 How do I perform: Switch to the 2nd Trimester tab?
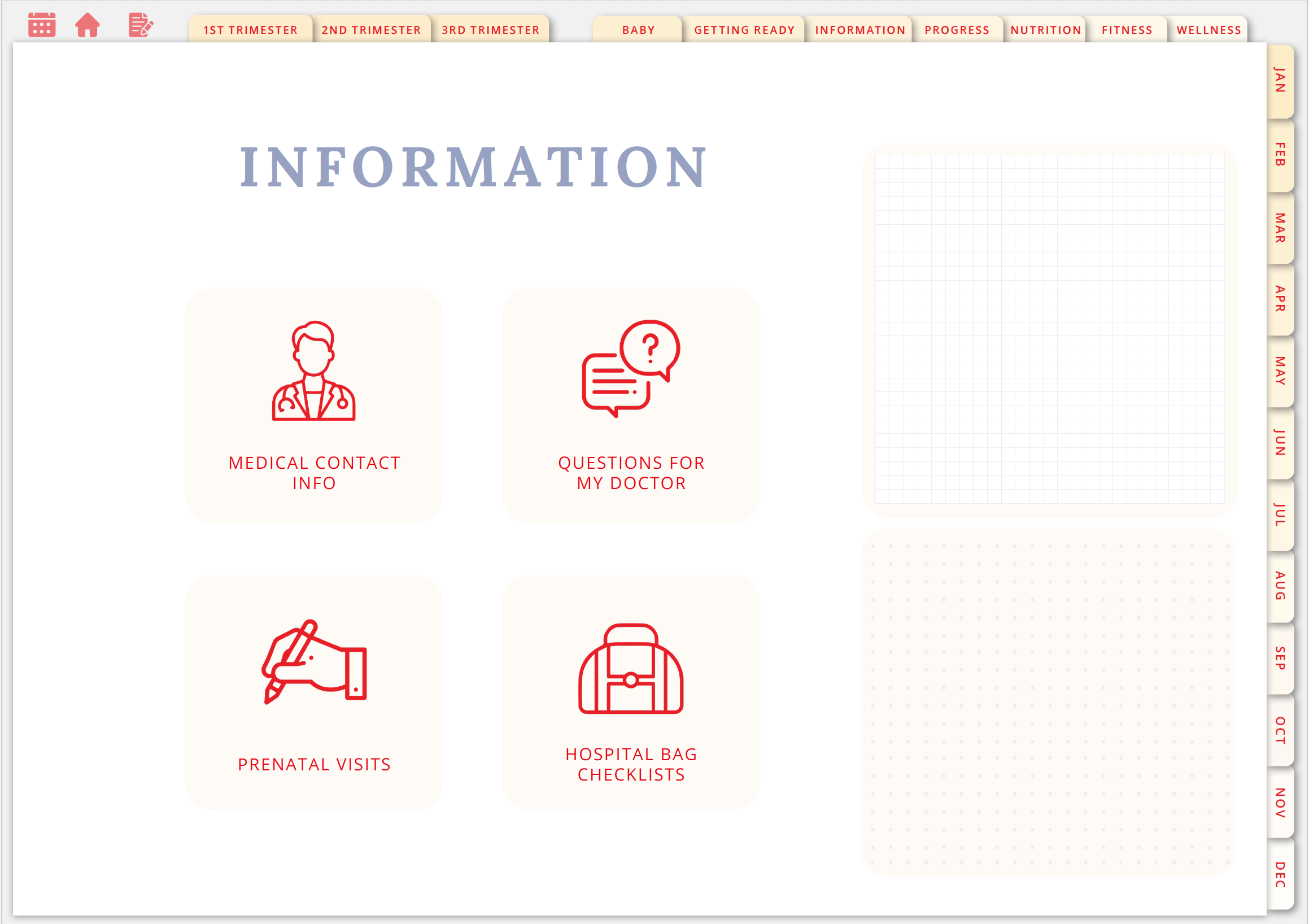click(371, 30)
